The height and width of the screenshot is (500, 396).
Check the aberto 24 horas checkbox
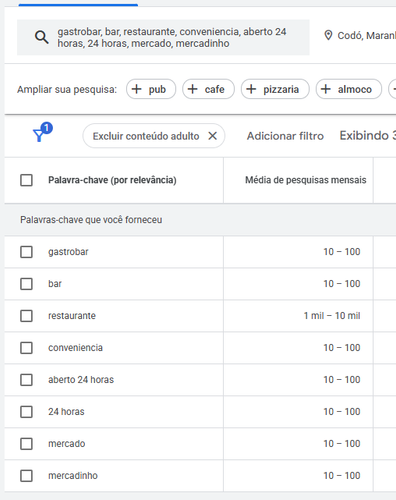pyautogui.click(x=26, y=380)
